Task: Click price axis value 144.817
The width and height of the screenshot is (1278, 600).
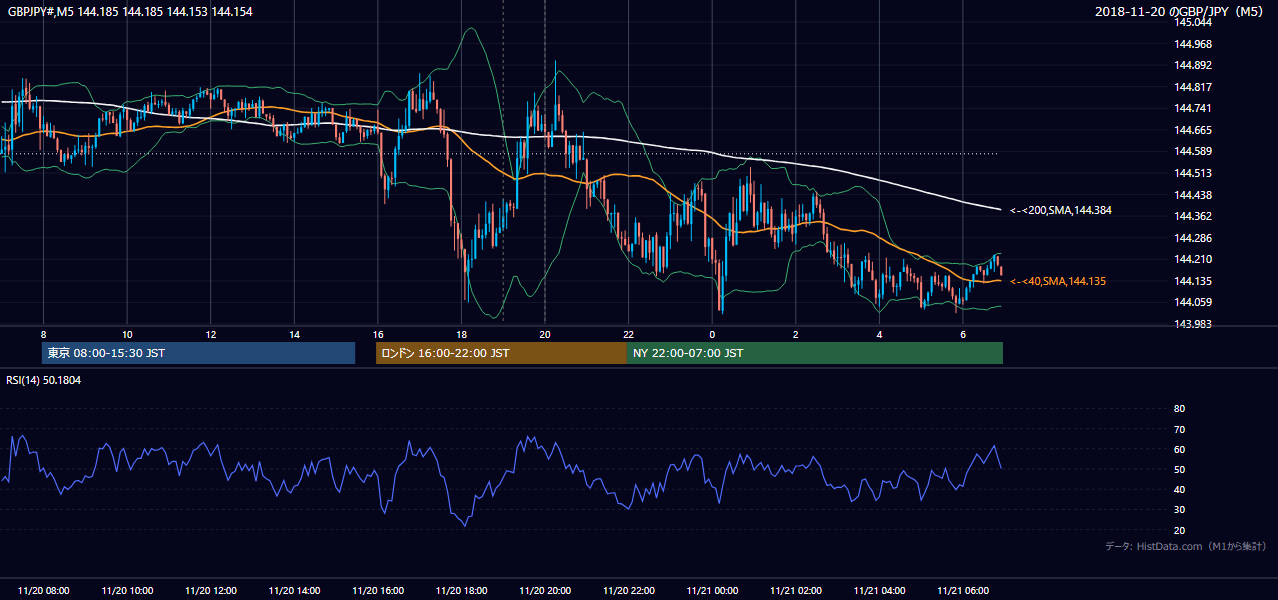Action: click(x=1193, y=87)
